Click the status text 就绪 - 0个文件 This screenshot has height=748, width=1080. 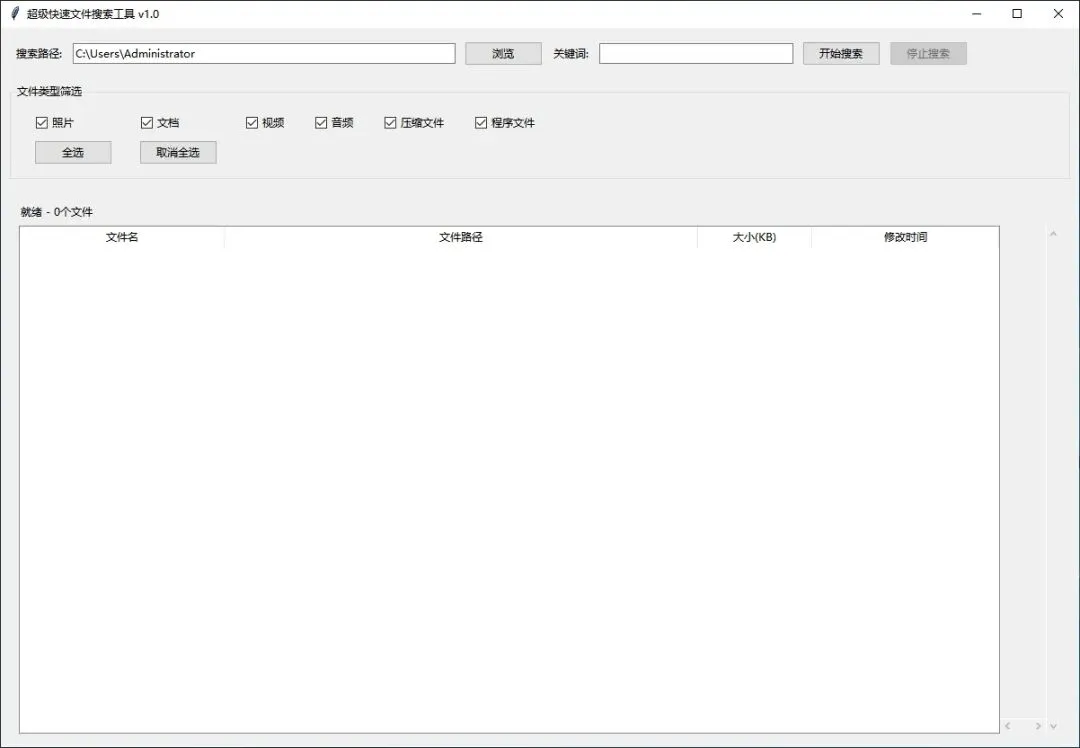tap(56, 212)
